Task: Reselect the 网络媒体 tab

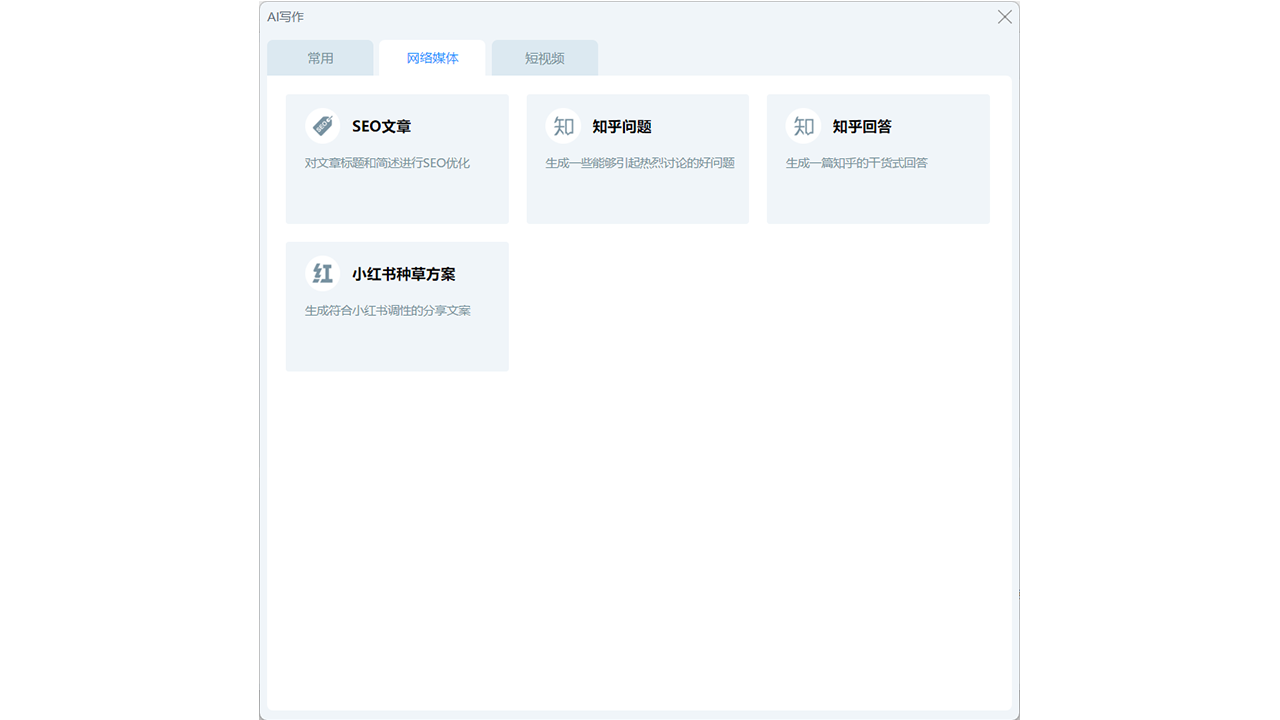Action: click(x=431, y=58)
